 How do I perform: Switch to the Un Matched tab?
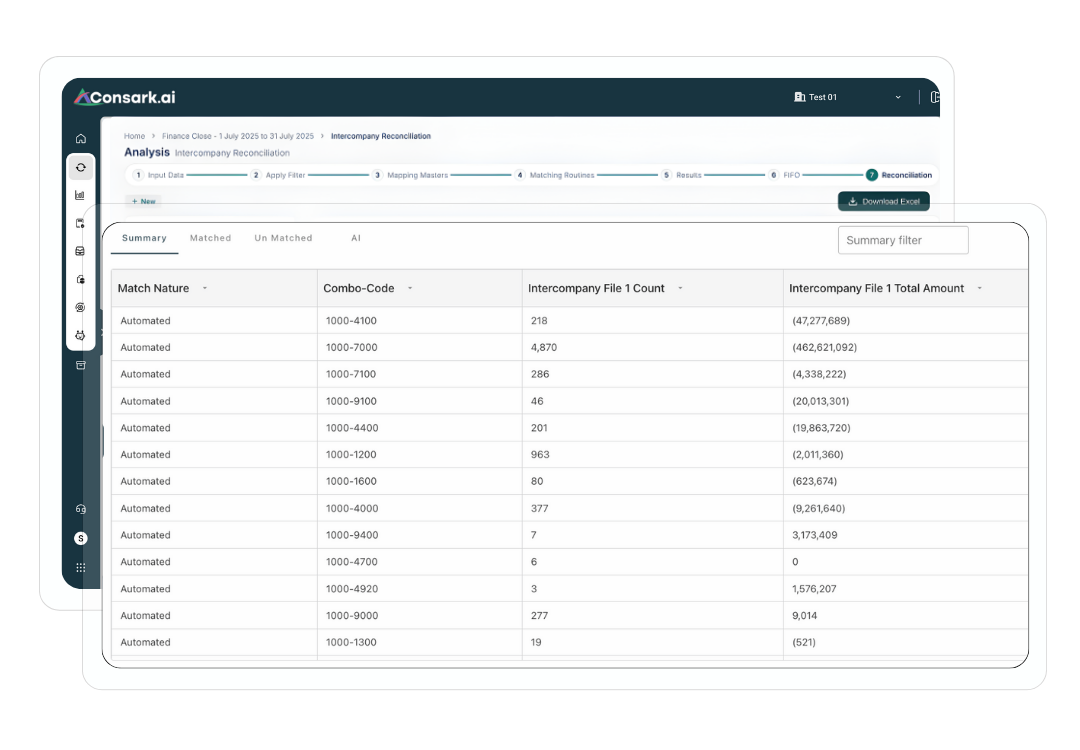click(283, 238)
